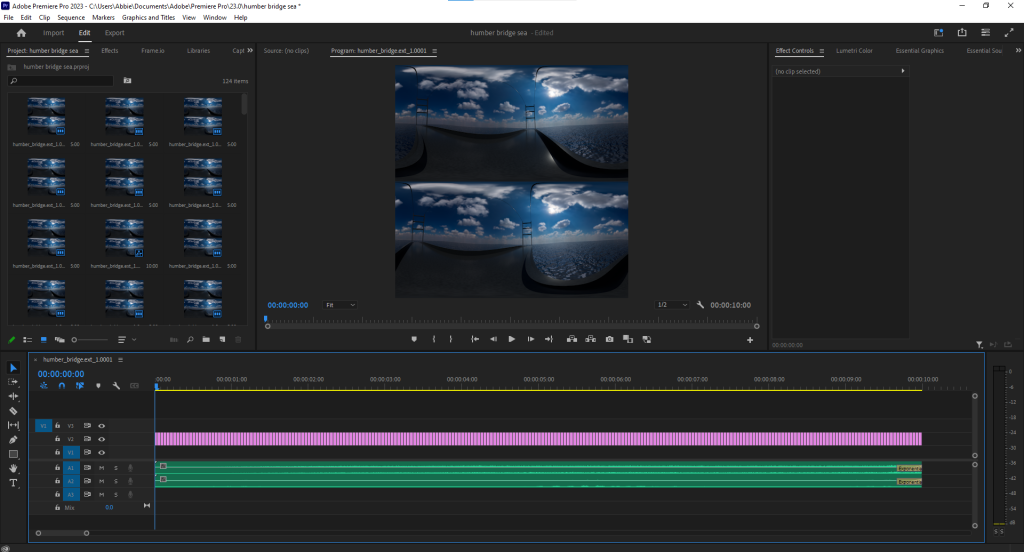Image resolution: width=1024 pixels, height=552 pixels.
Task: Open the Fit zoom level dropdown
Action: [340, 304]
